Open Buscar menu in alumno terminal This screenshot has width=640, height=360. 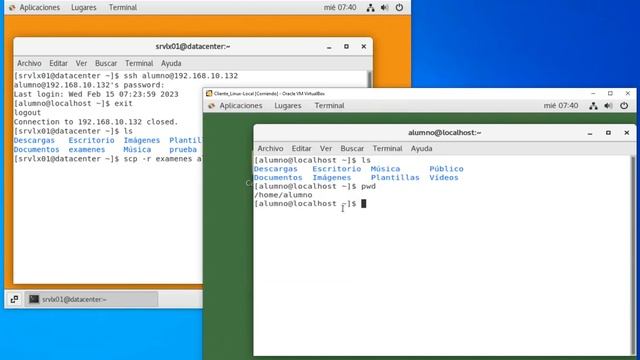coord(352,149)
